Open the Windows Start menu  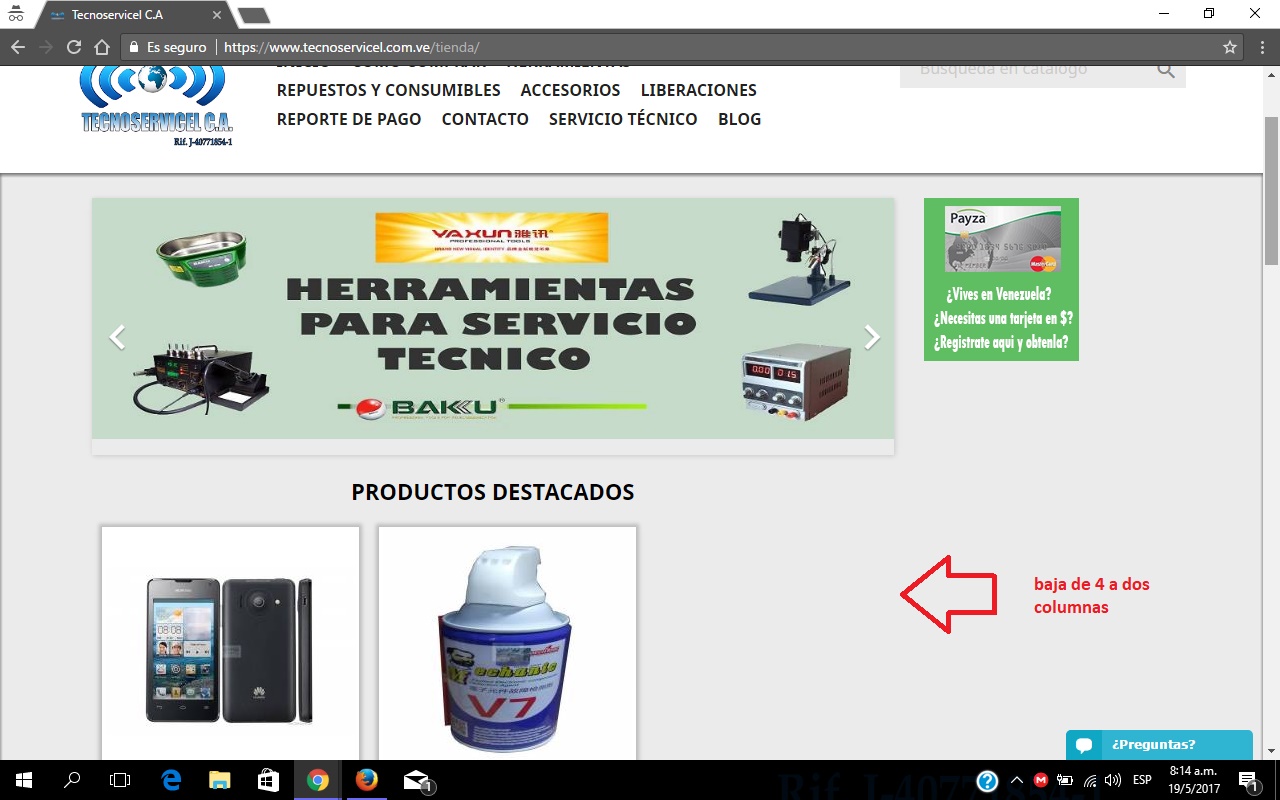click(22, 781)
